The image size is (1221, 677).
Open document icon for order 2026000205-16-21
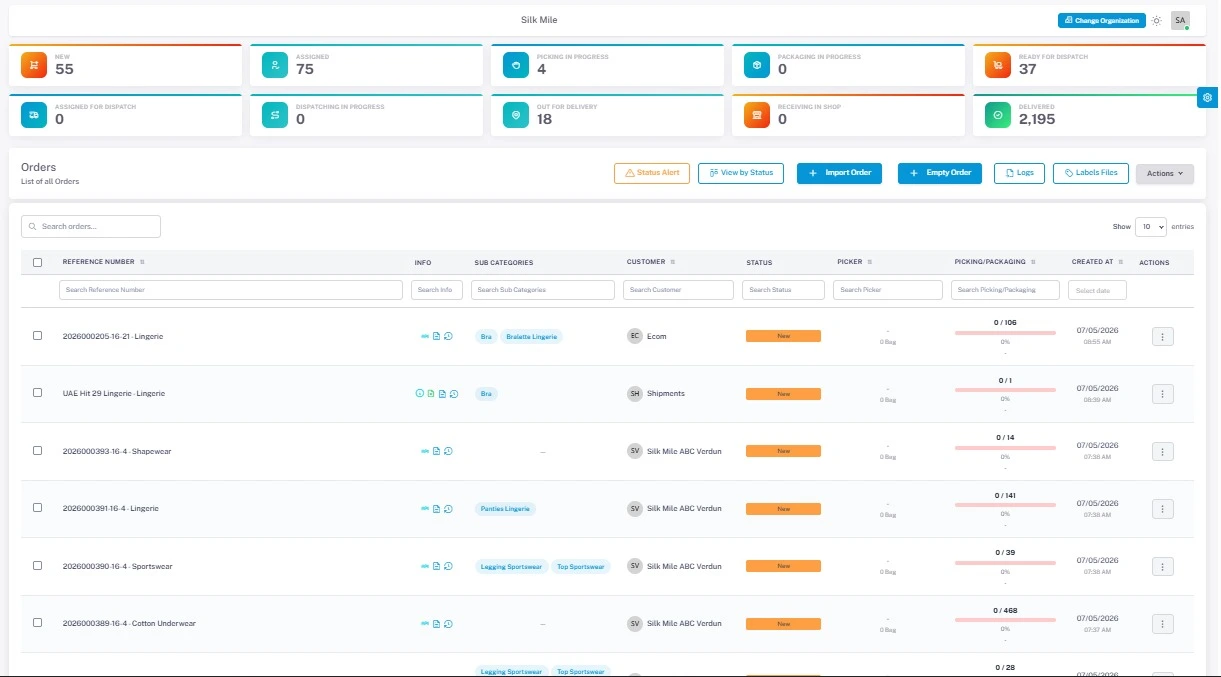(x=437, y=336)
